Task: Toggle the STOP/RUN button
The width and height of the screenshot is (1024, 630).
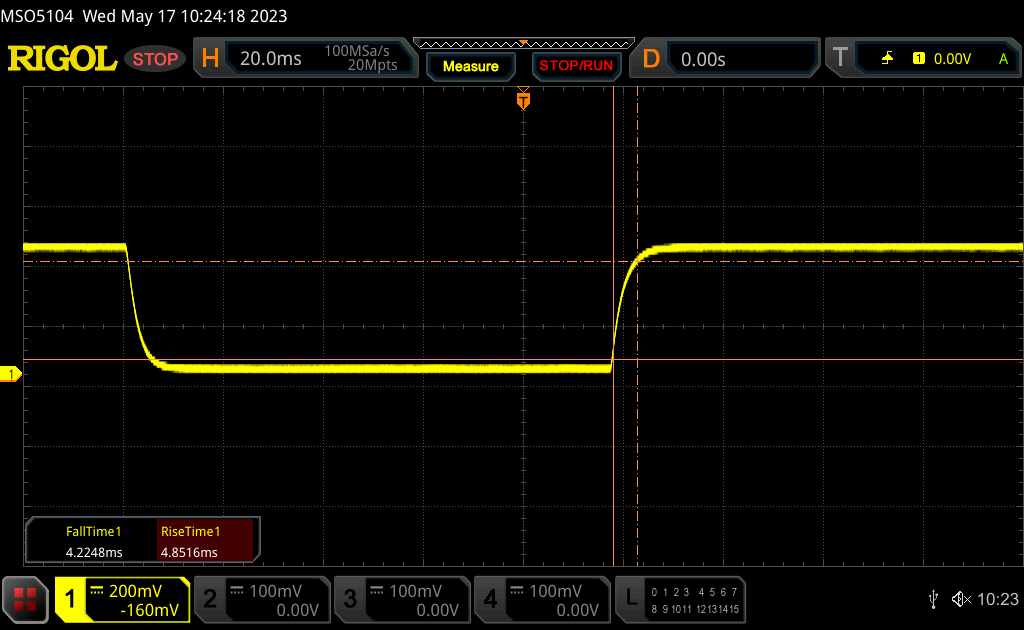Action: pyautogui.click(x=576, y=66)
